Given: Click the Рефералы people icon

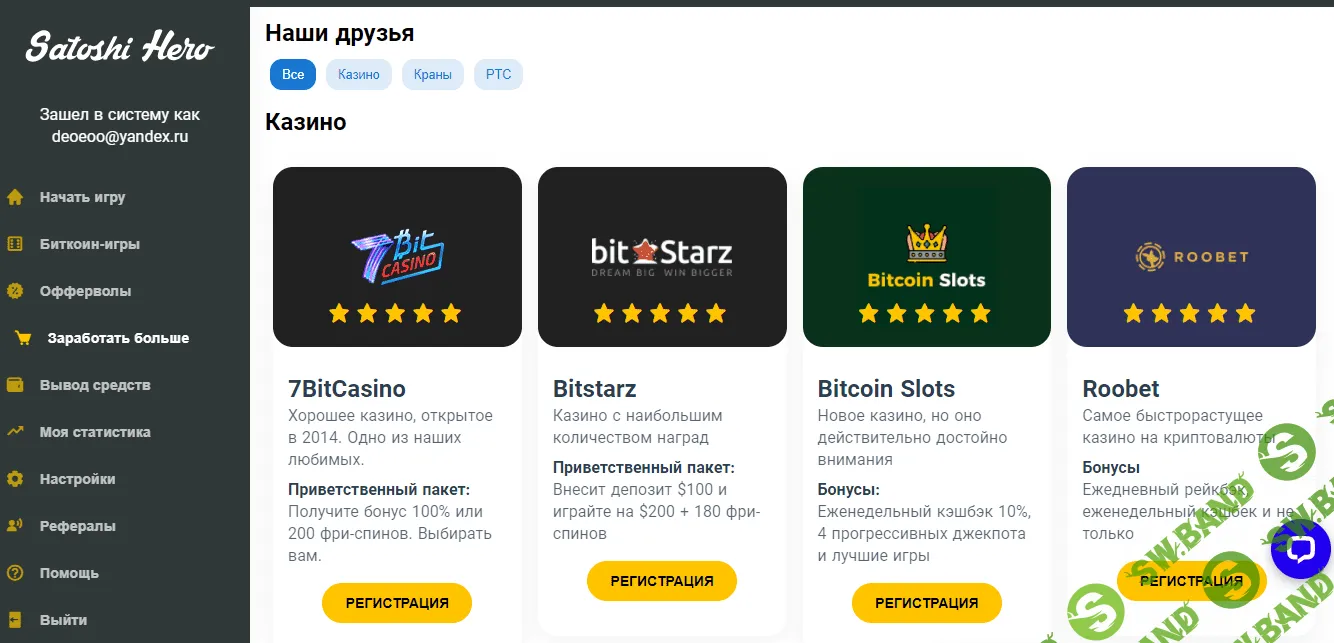Looking at the screenshot, I should click(15, 526).
